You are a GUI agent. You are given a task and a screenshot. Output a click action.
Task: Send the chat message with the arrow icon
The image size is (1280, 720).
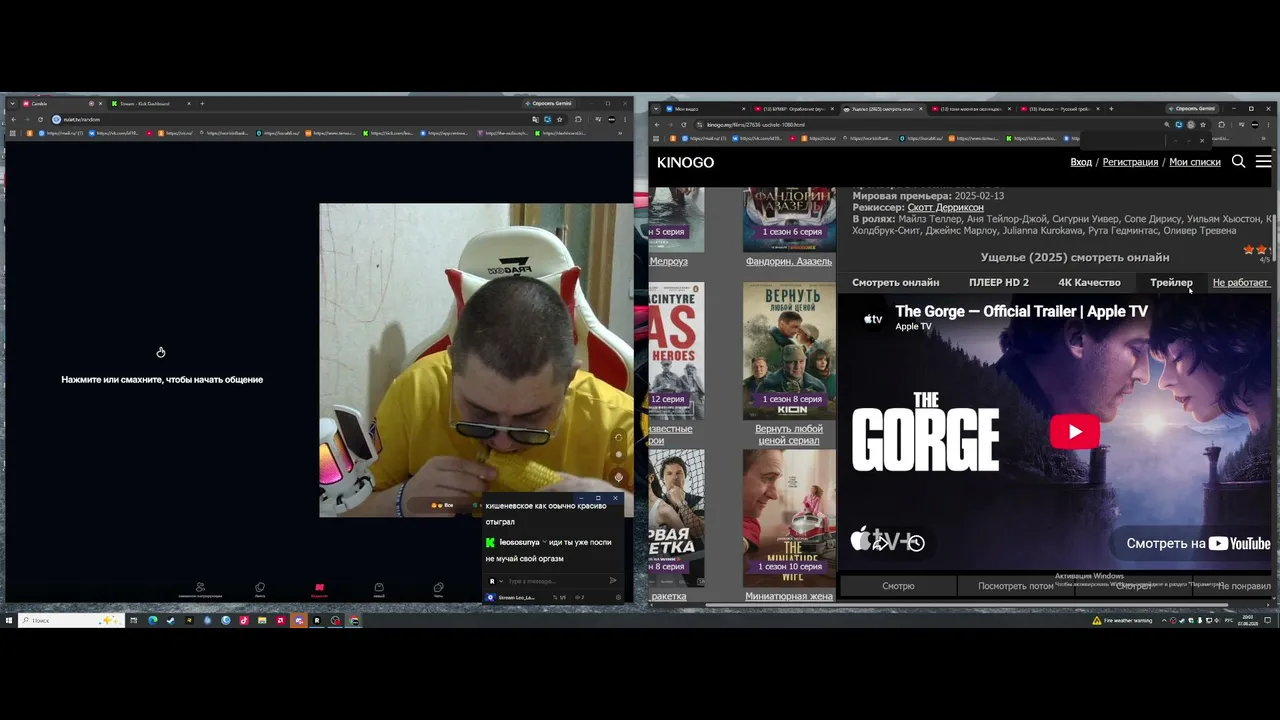pos(613,581)
